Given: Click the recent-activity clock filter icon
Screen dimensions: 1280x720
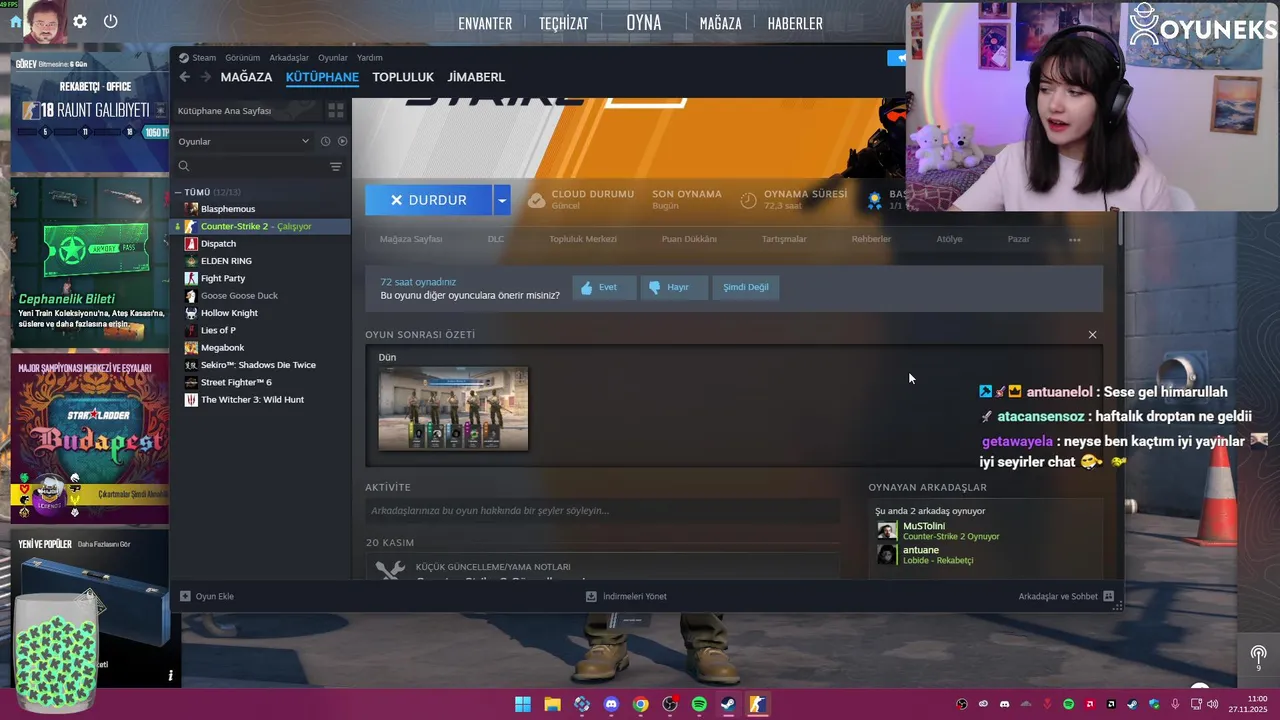Looking at the screenshot, I should point(325,141).
